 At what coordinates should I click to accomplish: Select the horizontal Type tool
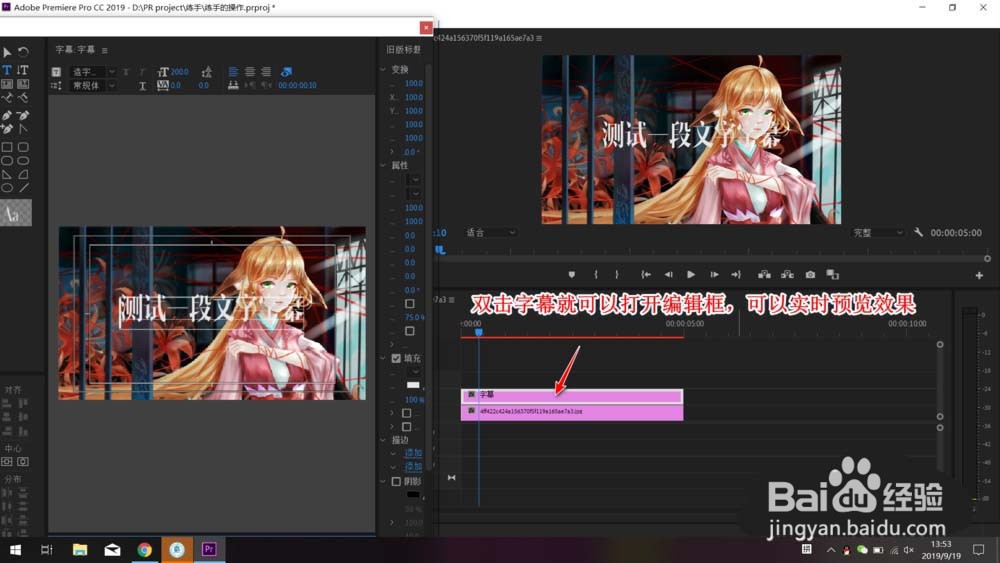pos(7,70)
